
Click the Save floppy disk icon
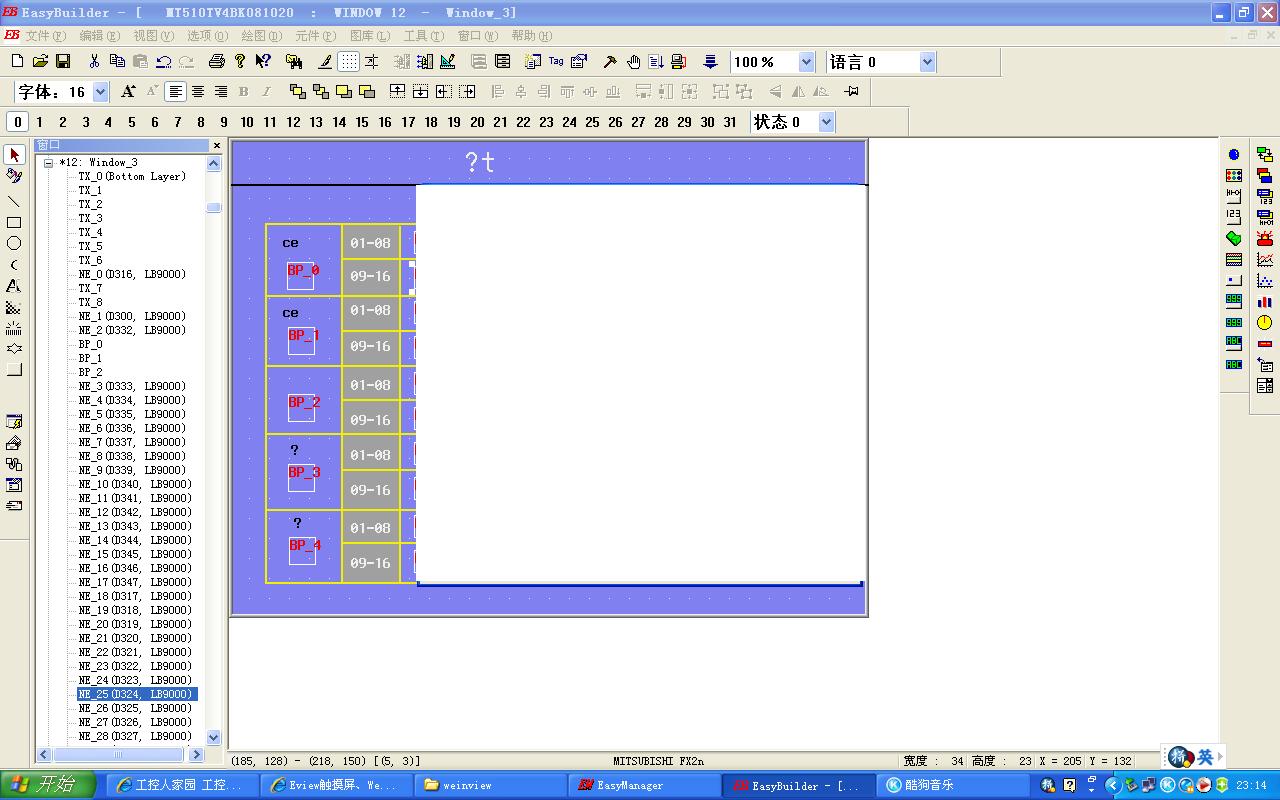[x=63, y=62]
